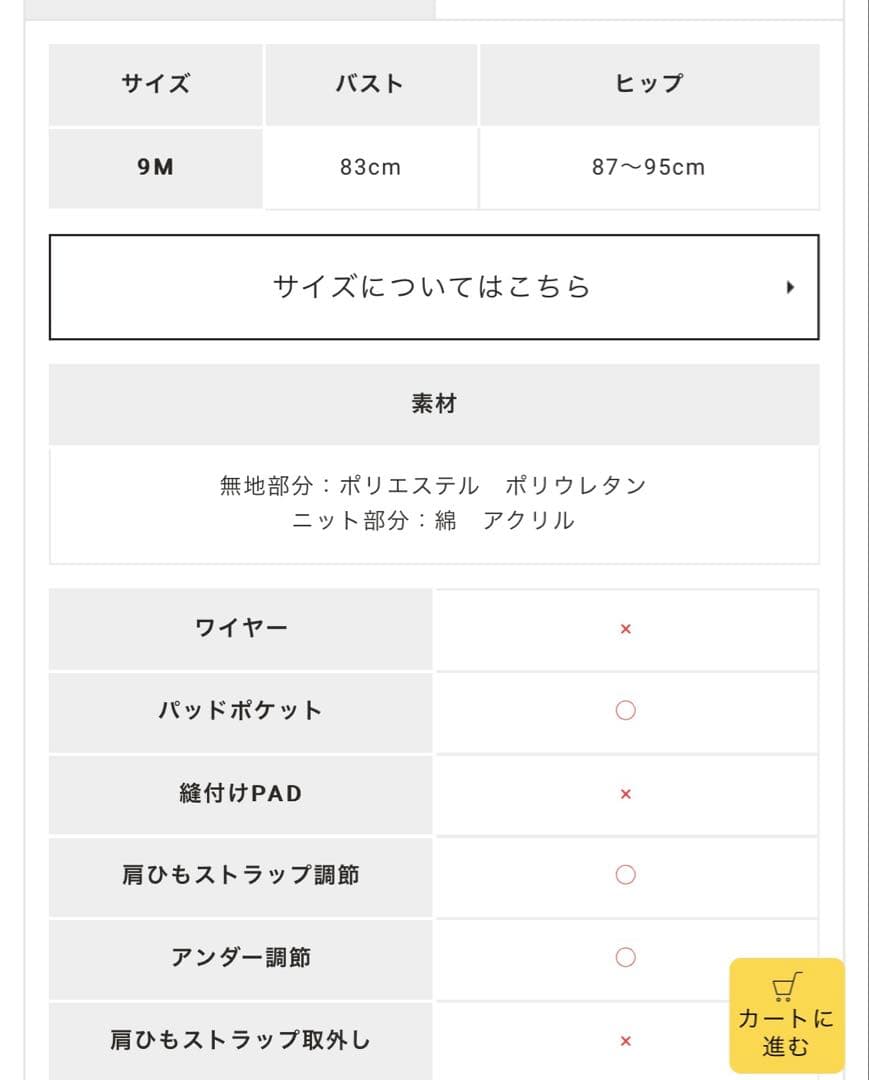
Task: Click the 素材 section header
Action: pyautogui.click(x=434, y=404)
